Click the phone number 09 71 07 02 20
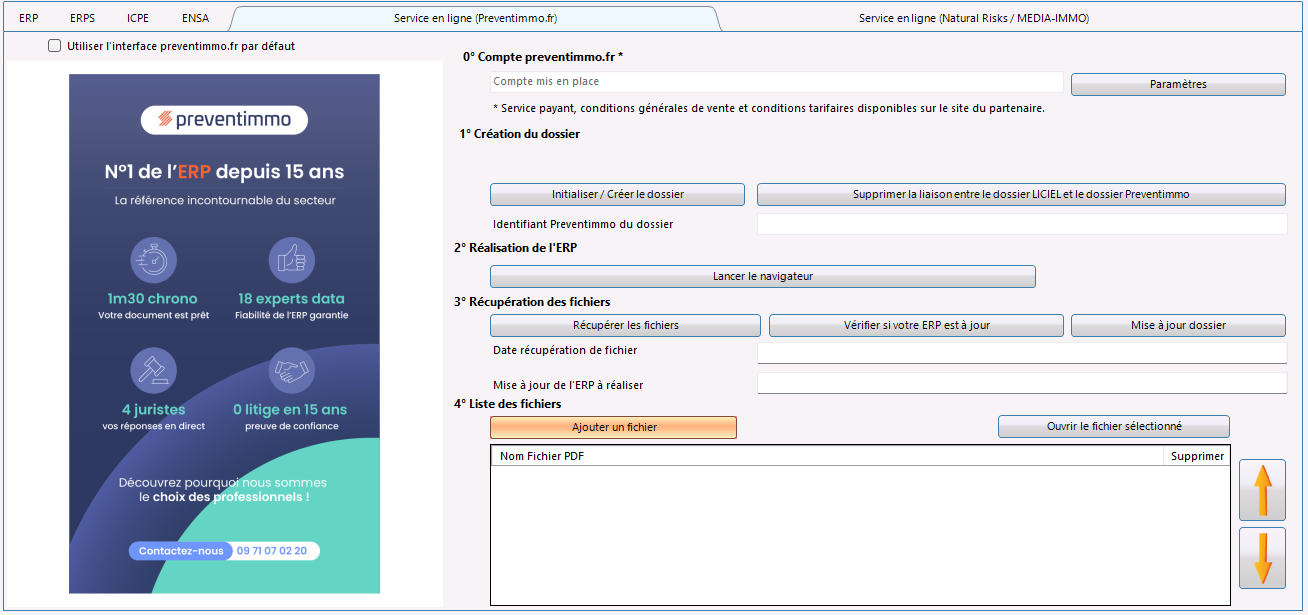 (x=272, y=551)
